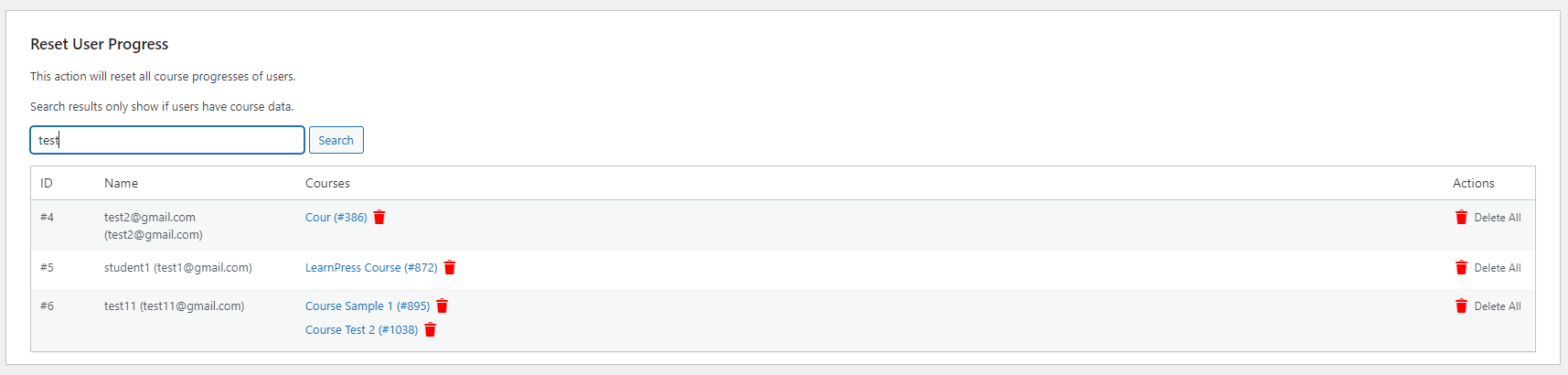Open the LearnPress Course (#872) link
The height and width of the screenshot is (375, 1568).
[x=371, y=268]
